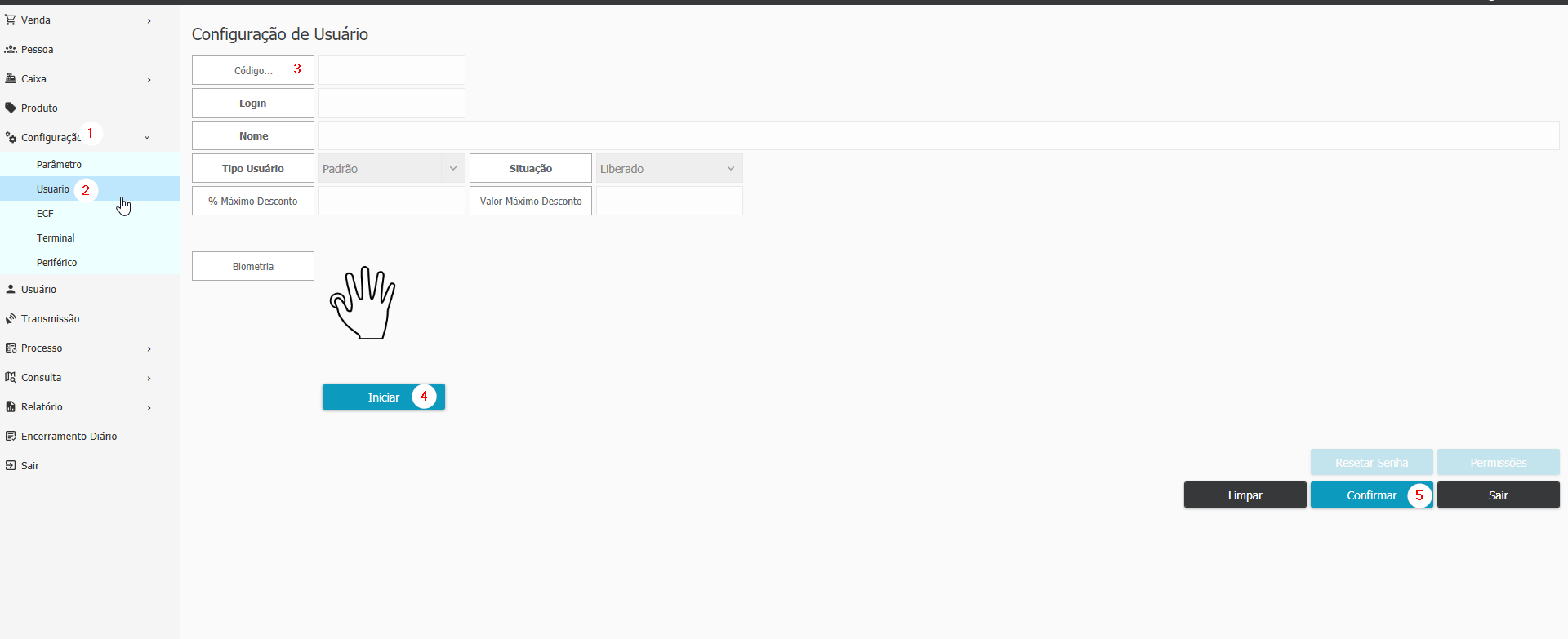Expand the Consulta submenu chevron
Image resolution: width=1568 pixels, height=639 pixels.
pyautogui.click(x=149, y=378)
